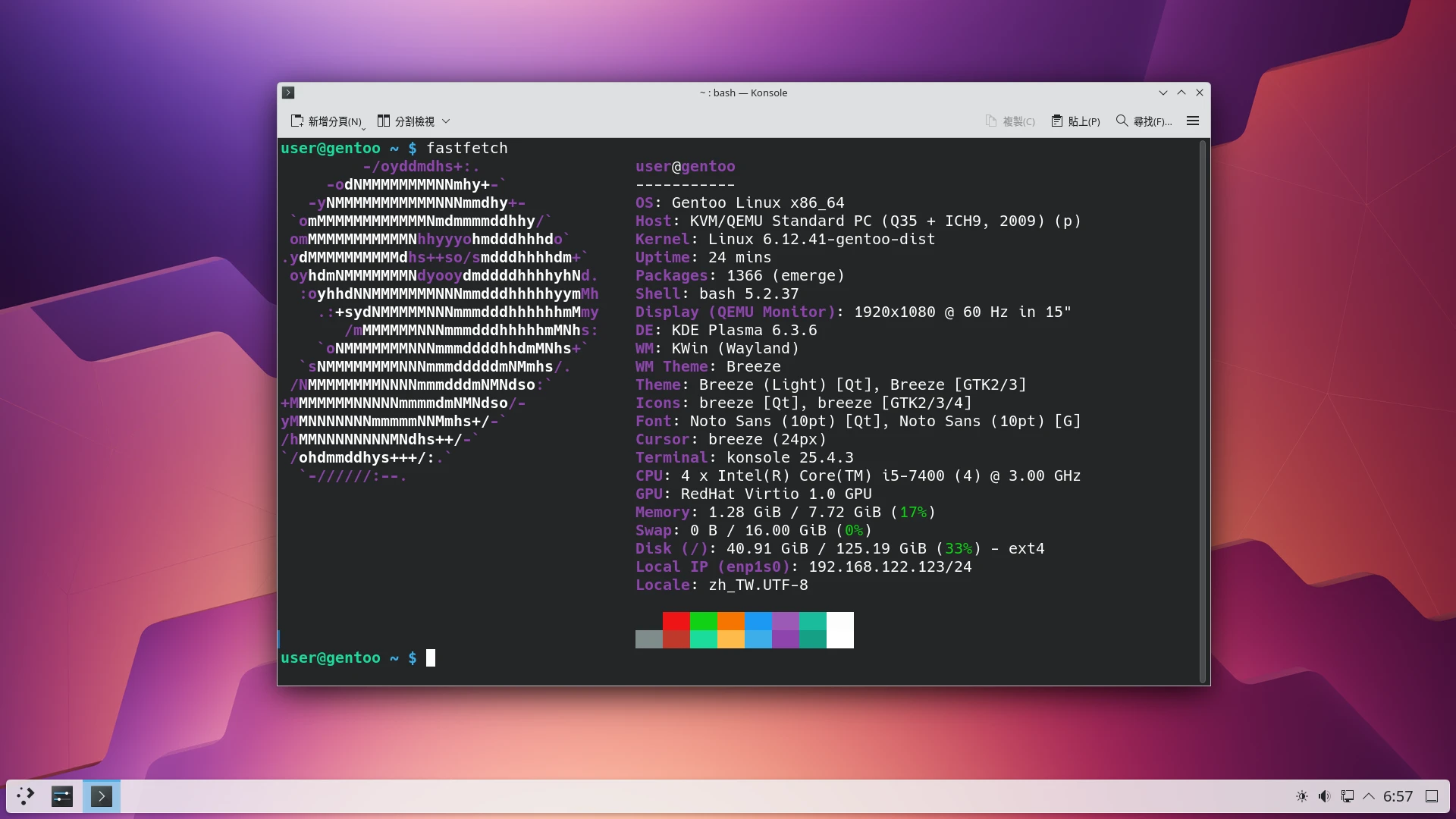Image resolution: width=1456 pixels, height=819 pixels.
Task: Click the Copy (複製) toolbar button
Action: (x=1010, y=121)
